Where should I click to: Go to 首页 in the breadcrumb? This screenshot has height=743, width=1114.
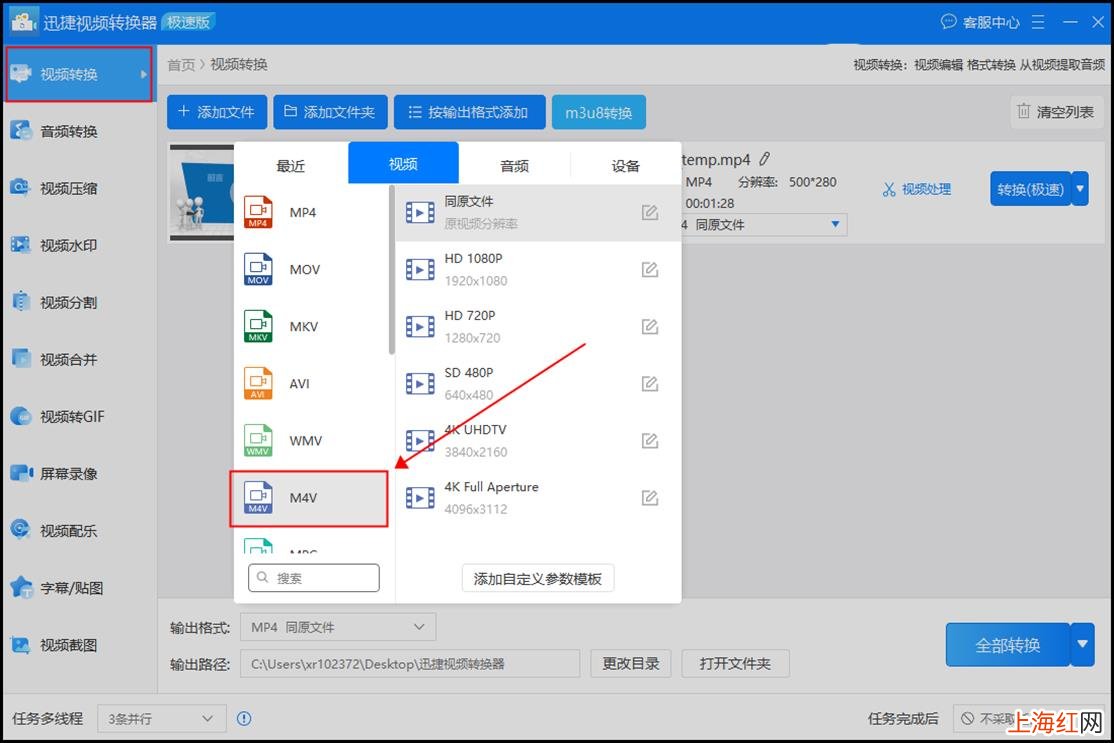180,65
